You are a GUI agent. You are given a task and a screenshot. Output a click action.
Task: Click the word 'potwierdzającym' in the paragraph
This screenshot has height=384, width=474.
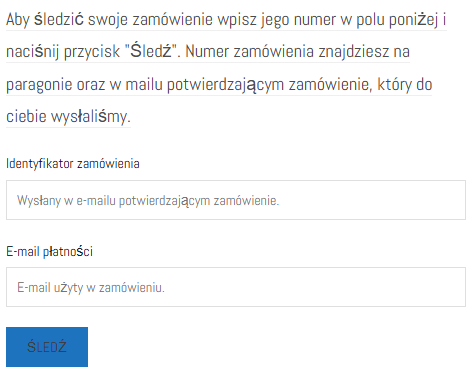pos(225,84)
